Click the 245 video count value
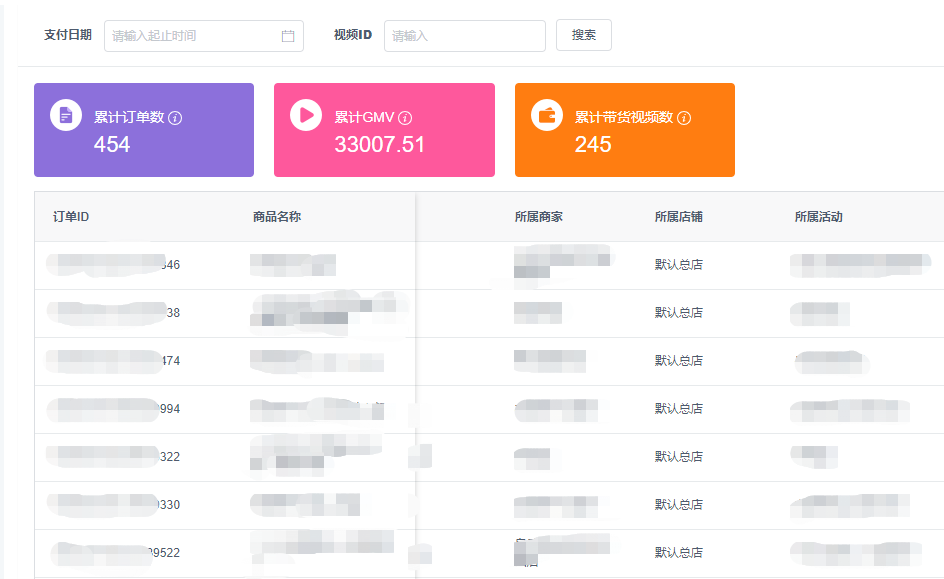This screenshot has height=579, width=944. point(593,145)
